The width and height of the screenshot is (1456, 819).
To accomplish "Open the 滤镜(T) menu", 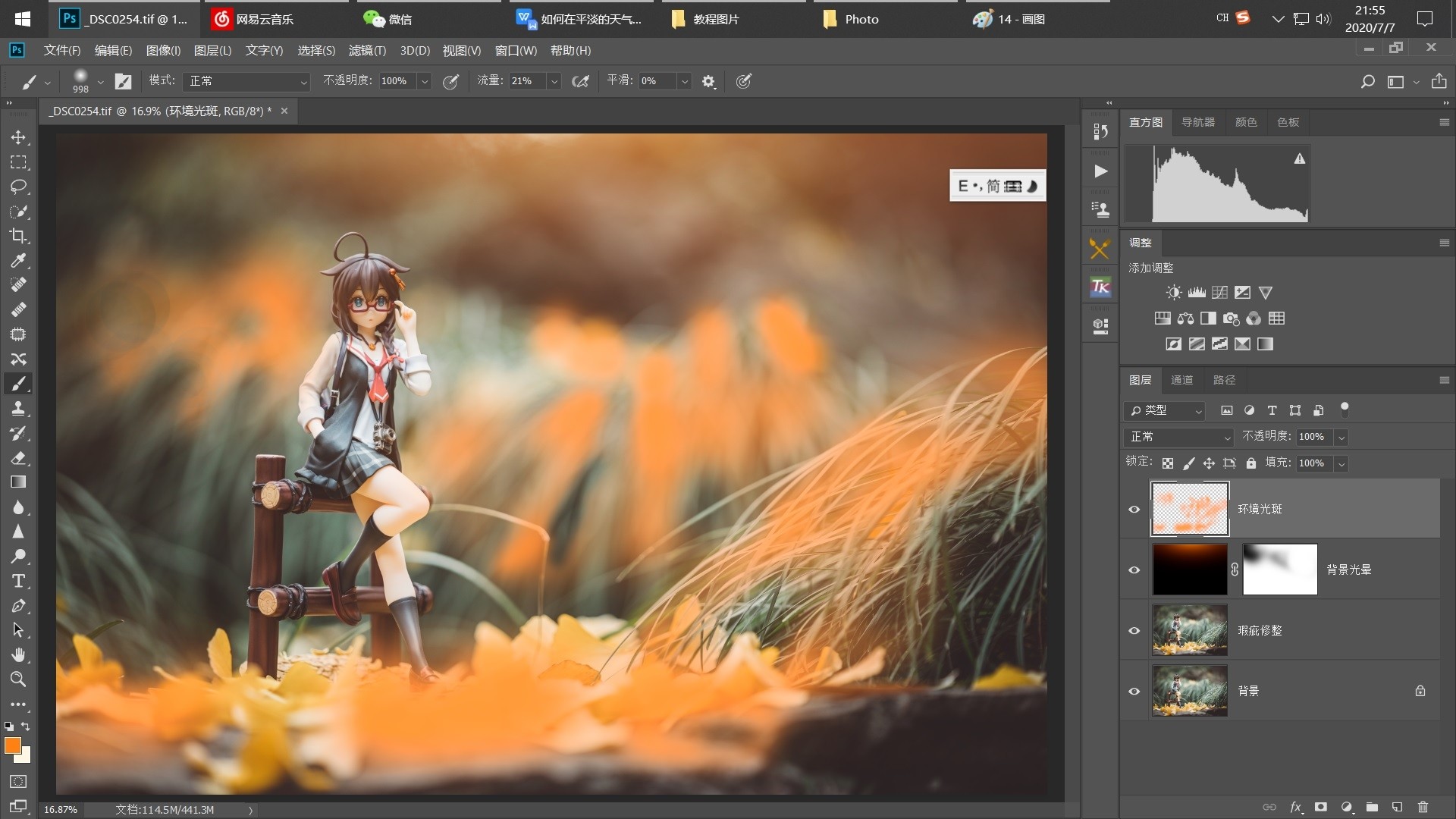I will [367, 51].
